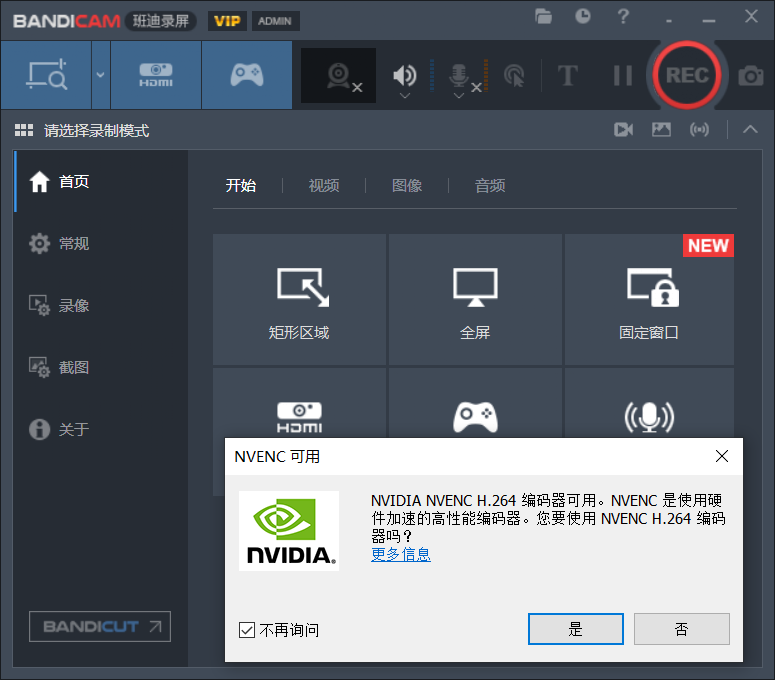The width and height of the screenshot is (775, 680).
Task: Open the output folder icon
Action: [543, 17]
